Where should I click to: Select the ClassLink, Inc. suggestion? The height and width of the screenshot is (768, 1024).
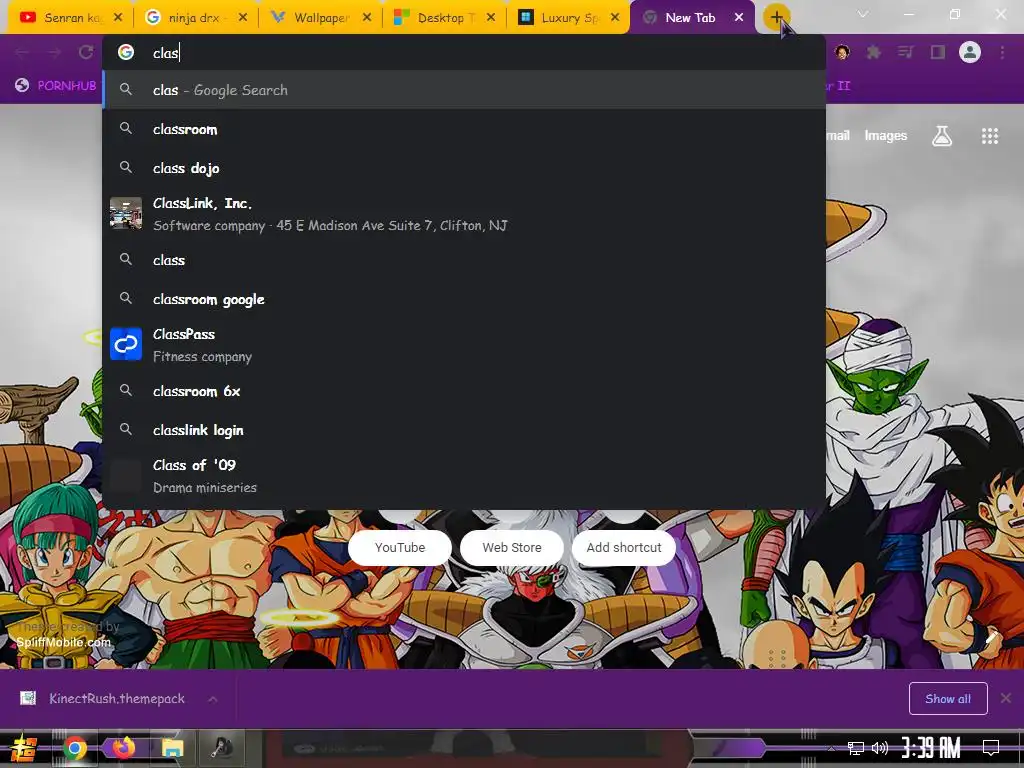[x=464, y=214]
